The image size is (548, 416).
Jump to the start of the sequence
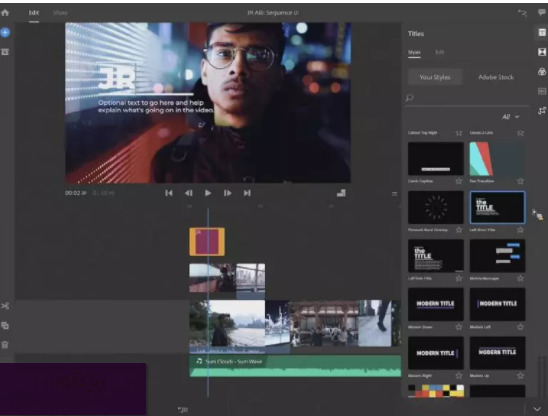coord(169,193)
